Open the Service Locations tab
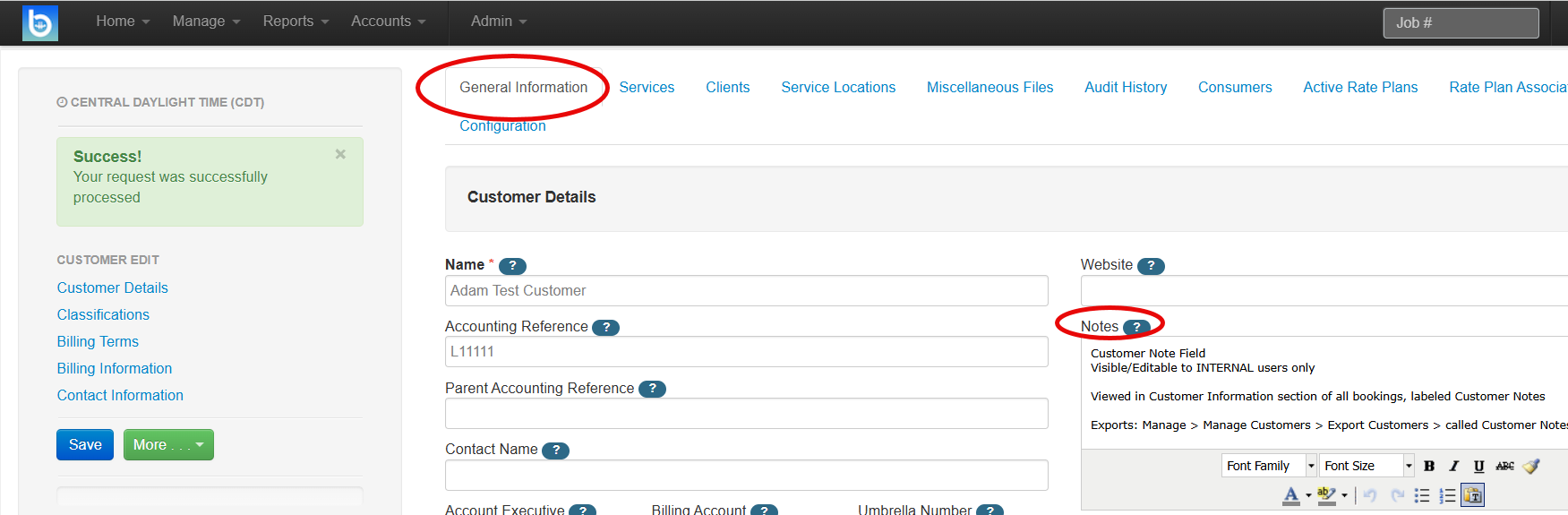1568x515 pixels. pos(838,88)
